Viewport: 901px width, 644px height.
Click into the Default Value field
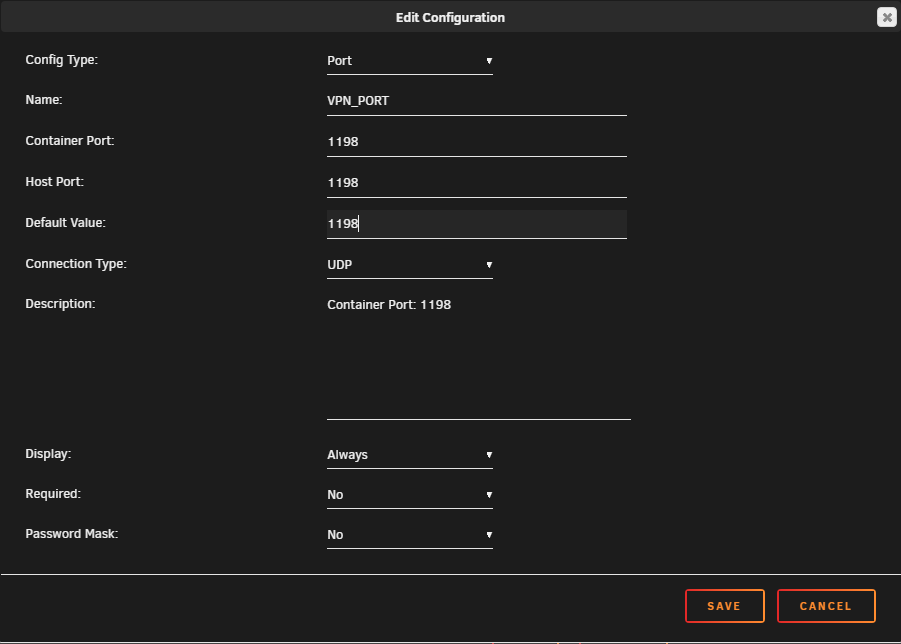(x=477, y=224)
